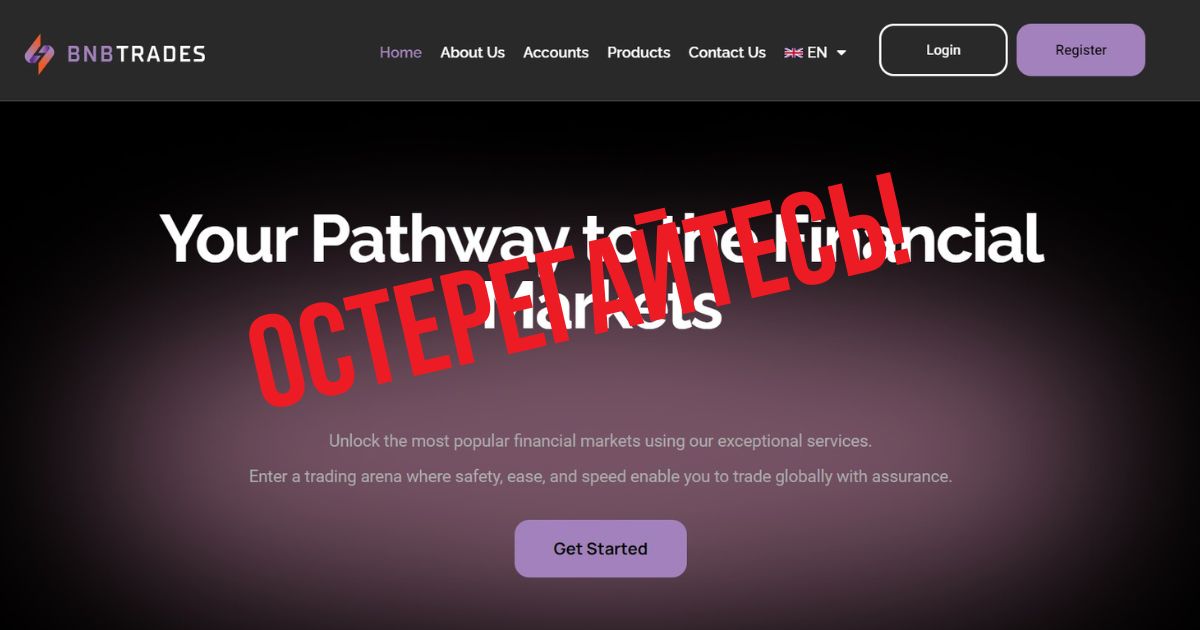1200x630 pixels.
Task: Click the red ОСТЕРЕГАЙТЕСЬ! warning overlay
Action: (x=580, y=288)
